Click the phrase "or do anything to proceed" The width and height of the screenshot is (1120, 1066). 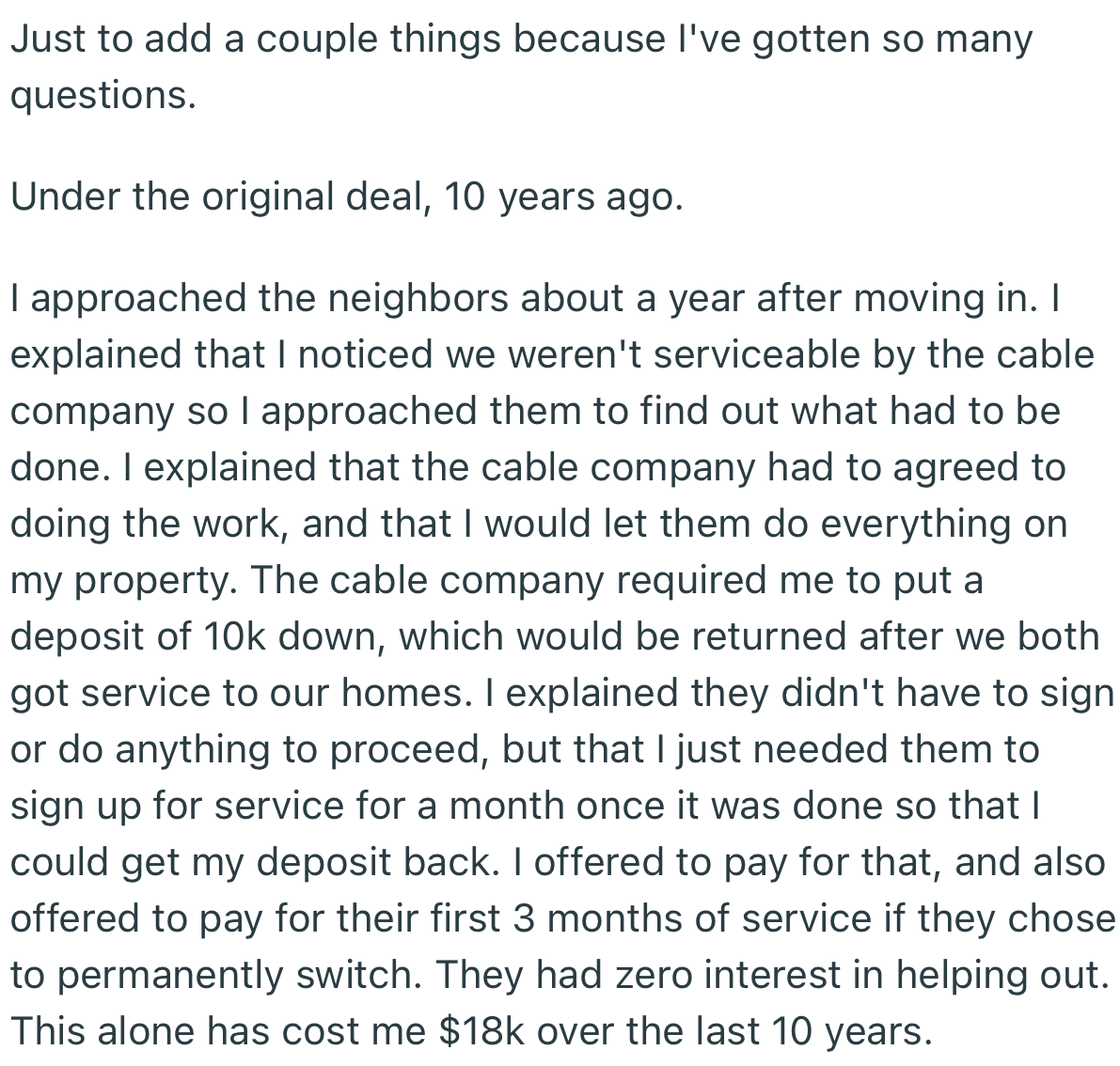(248, 749)
